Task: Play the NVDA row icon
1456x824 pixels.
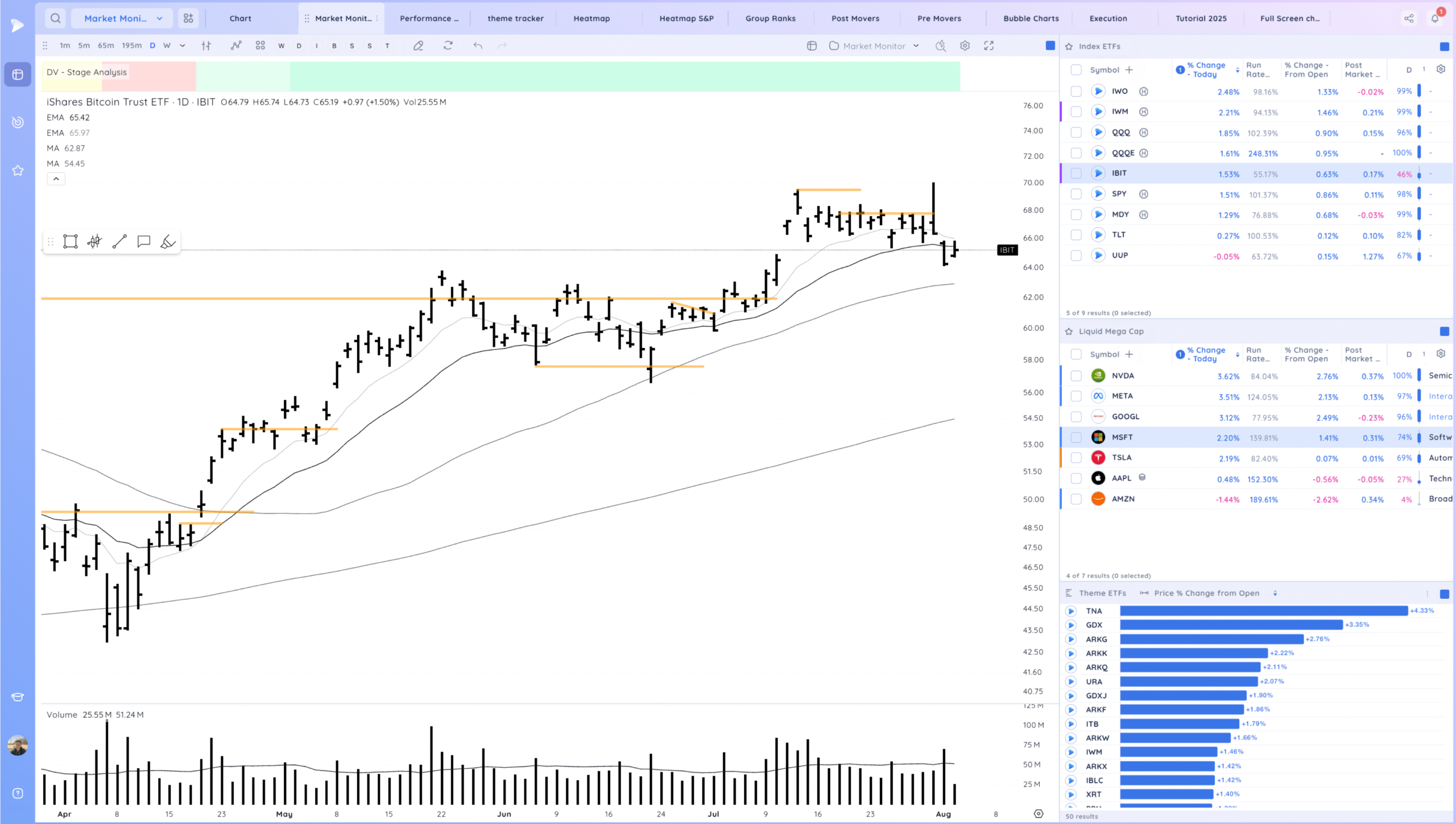Action: tap(1098, 376)
